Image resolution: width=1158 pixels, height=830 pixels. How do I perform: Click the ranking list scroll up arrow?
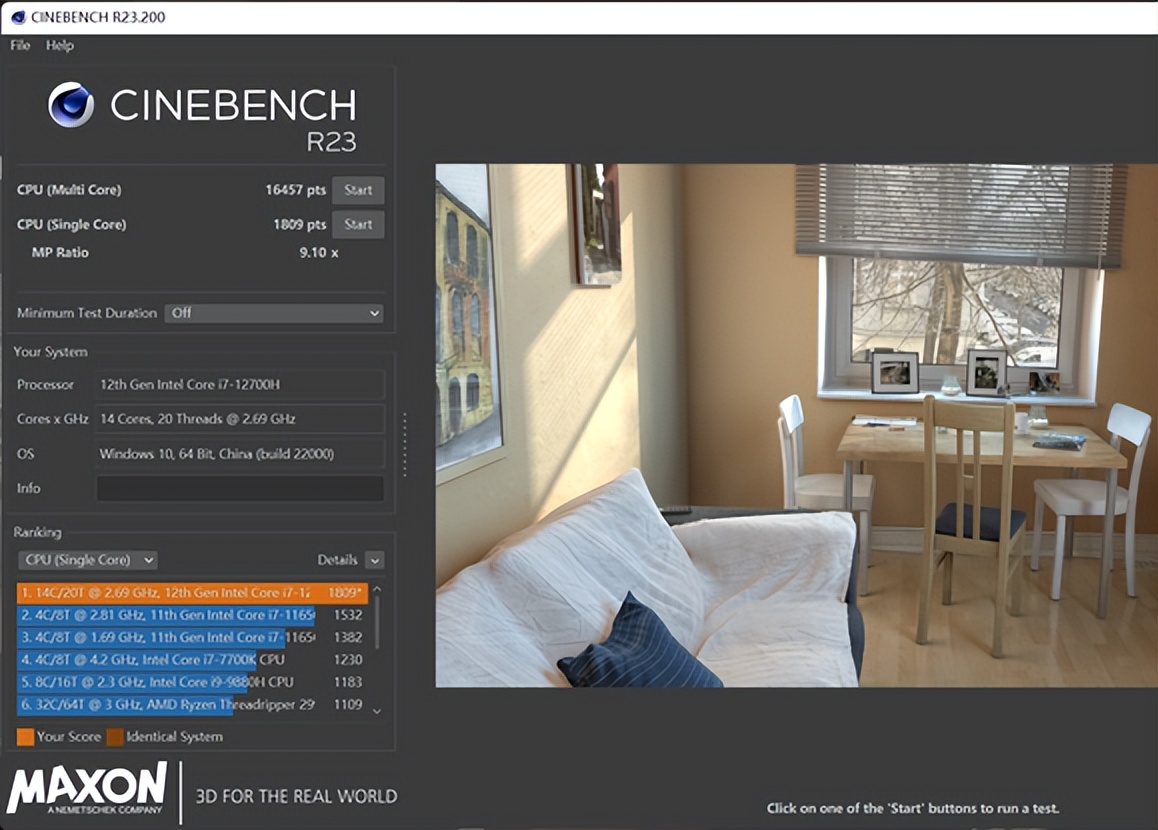click(377, 589)
